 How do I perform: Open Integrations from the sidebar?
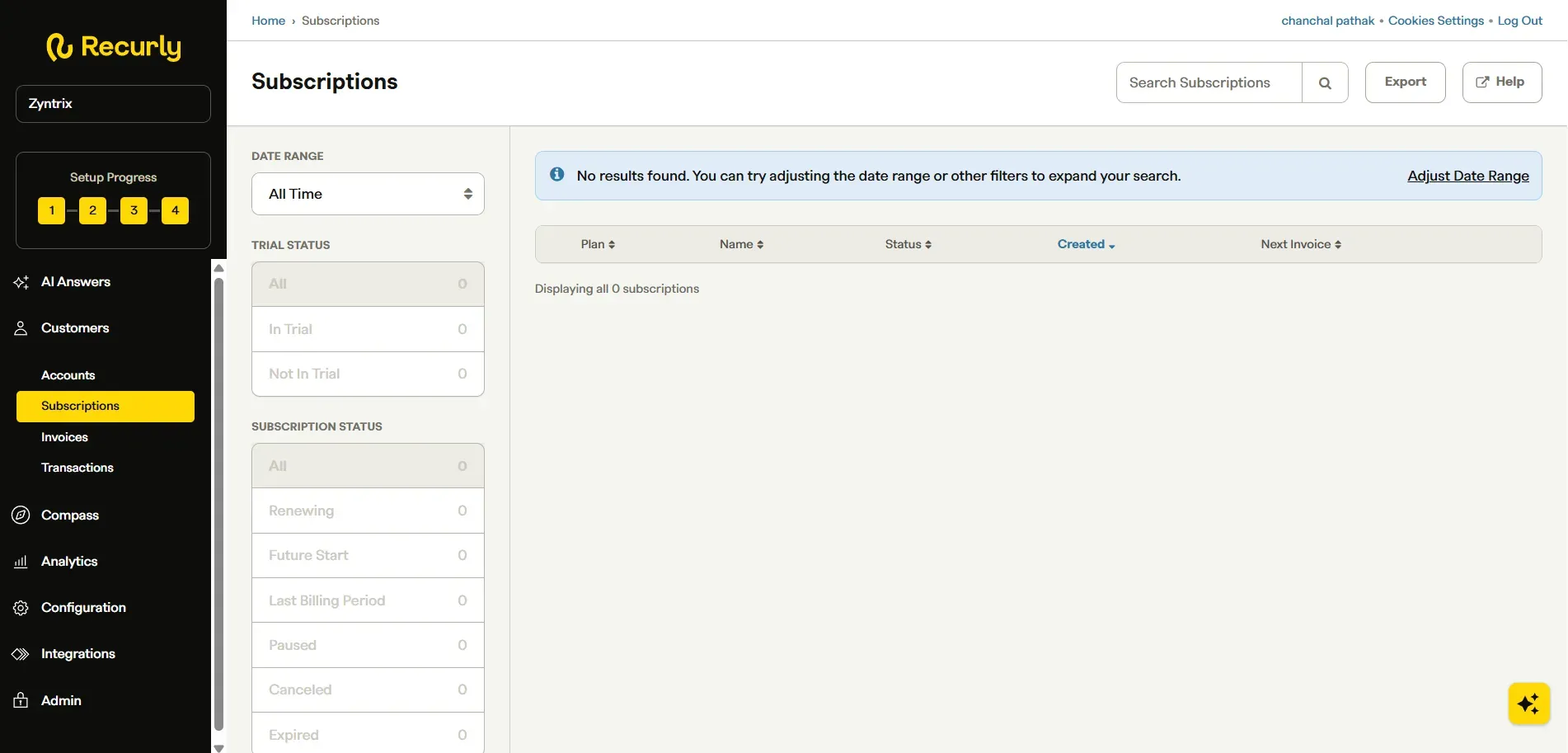(77, 653)
